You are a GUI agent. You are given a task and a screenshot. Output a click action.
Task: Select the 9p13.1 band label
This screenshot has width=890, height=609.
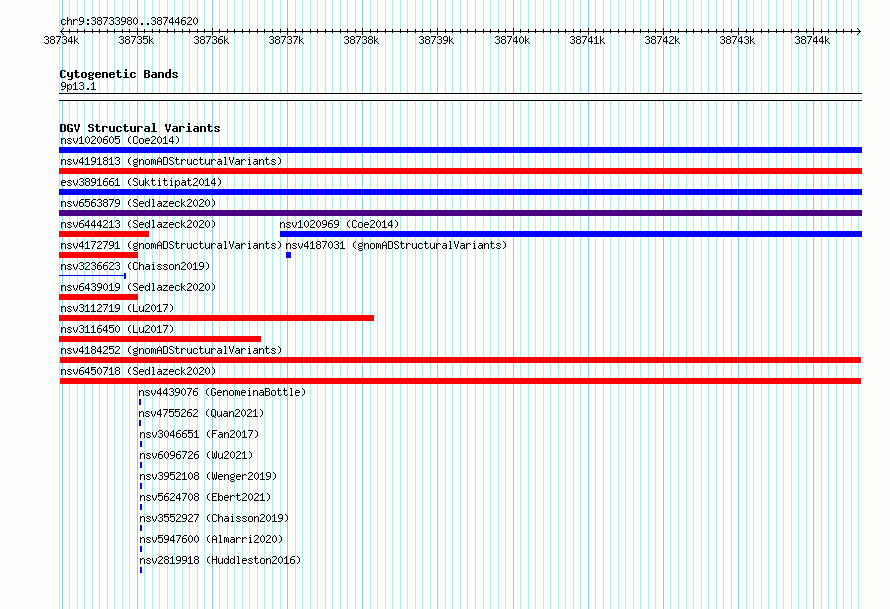click(78, 86)
